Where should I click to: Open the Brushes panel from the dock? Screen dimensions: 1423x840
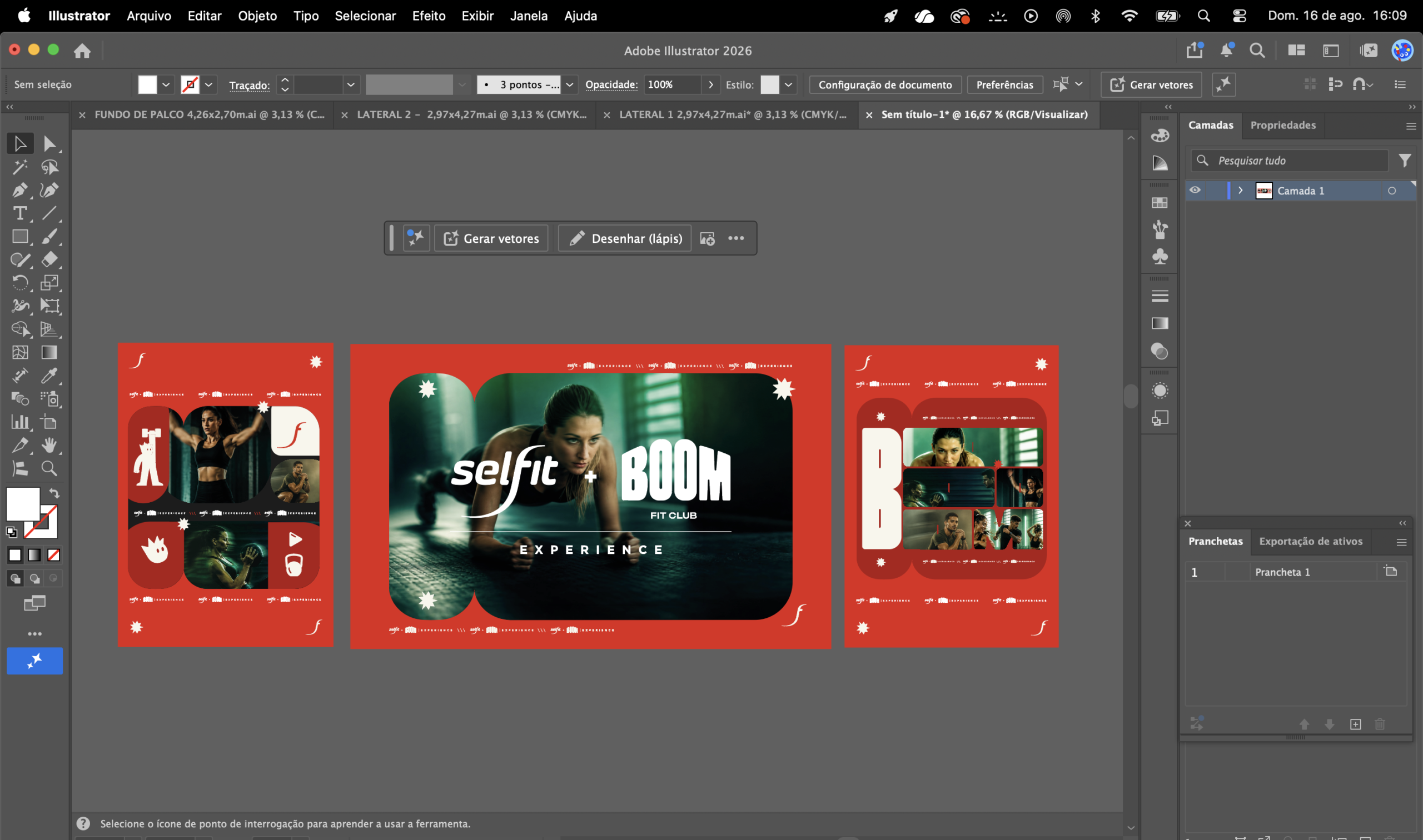point(1160,229)
